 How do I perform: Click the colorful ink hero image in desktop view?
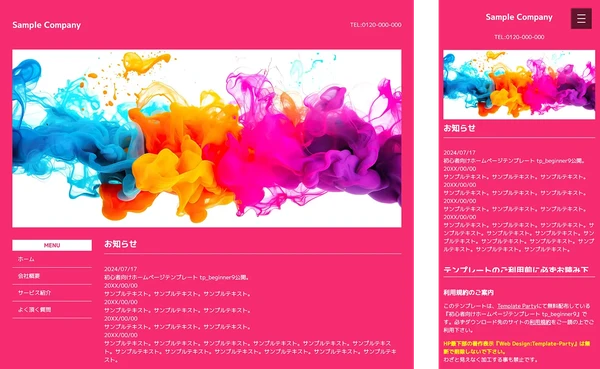tap(207, 138)
